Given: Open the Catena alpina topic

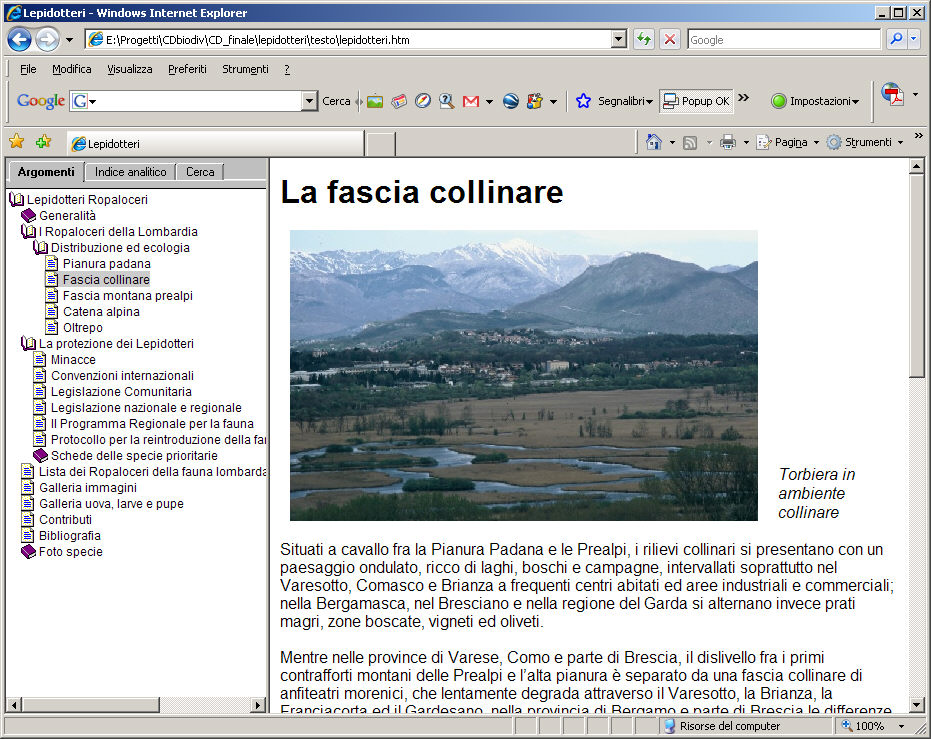Looking at the screenshot, I should tap(102, 312).
